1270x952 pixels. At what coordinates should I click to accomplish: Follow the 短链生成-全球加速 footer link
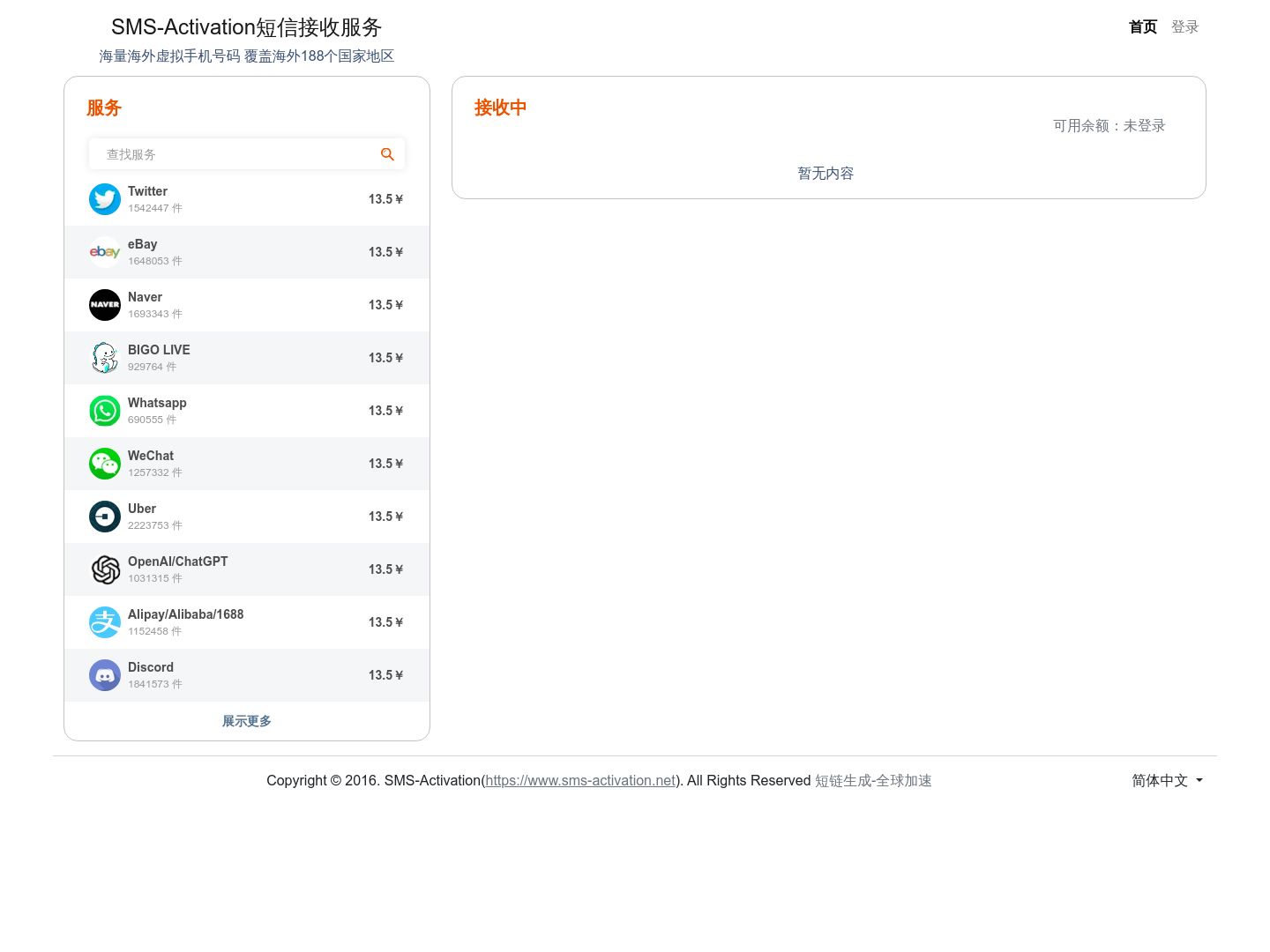click(x=873, y=780)
